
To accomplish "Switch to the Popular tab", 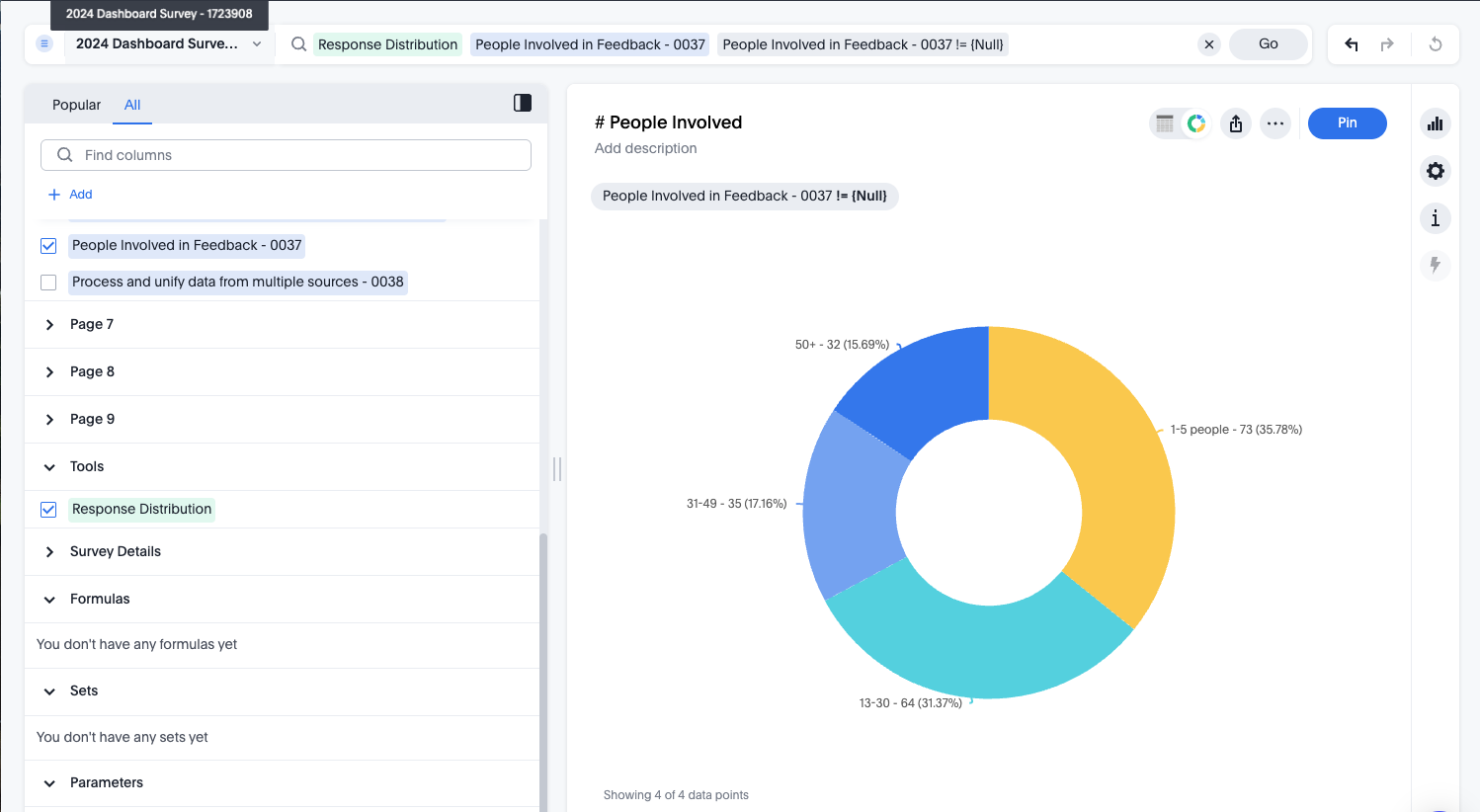I will click(x=76, y=105).
